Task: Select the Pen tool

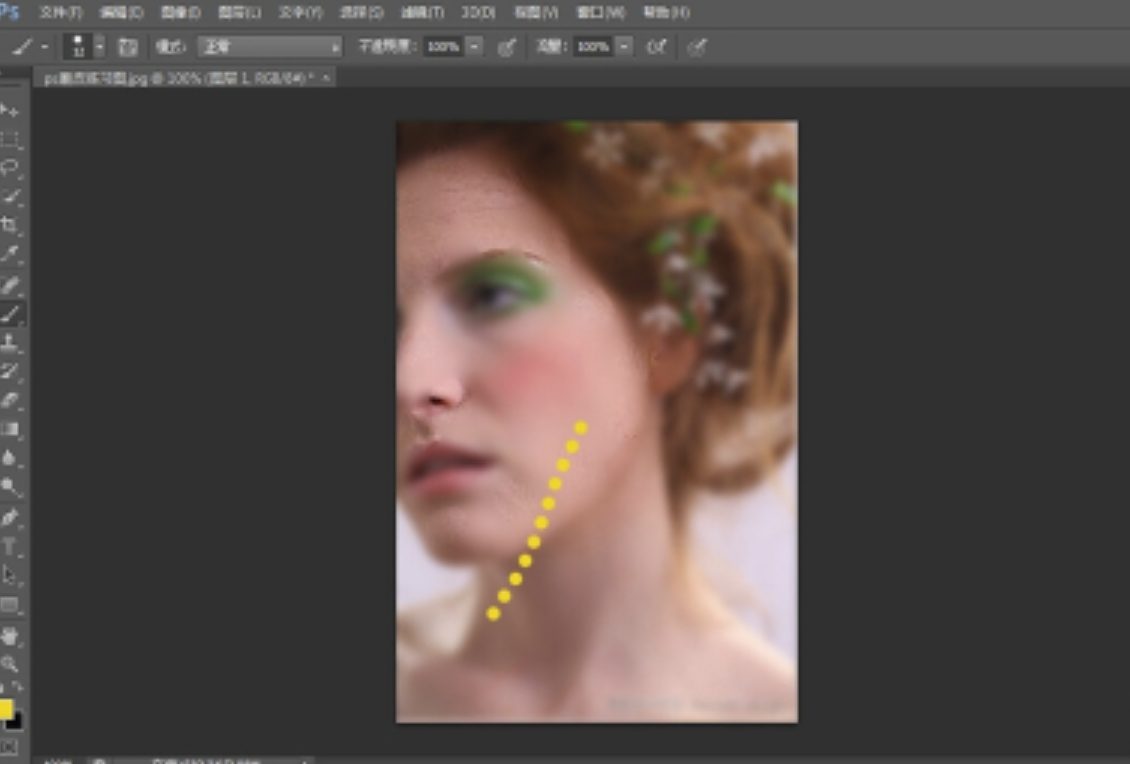Action: tap(10, 518)
